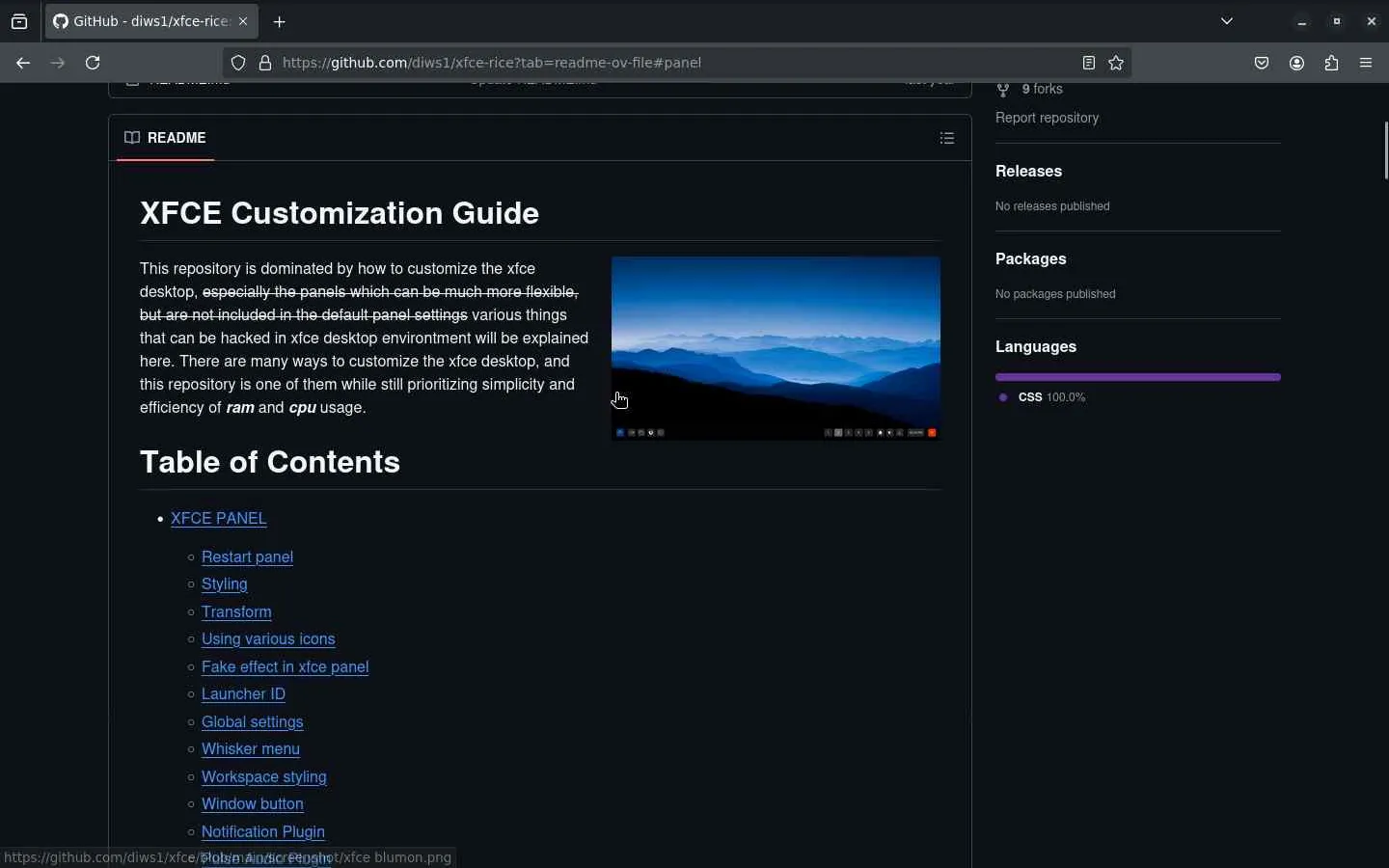Navigate to Global settings section
Viewport: 1389px width, 868px height.
[253, 721]
